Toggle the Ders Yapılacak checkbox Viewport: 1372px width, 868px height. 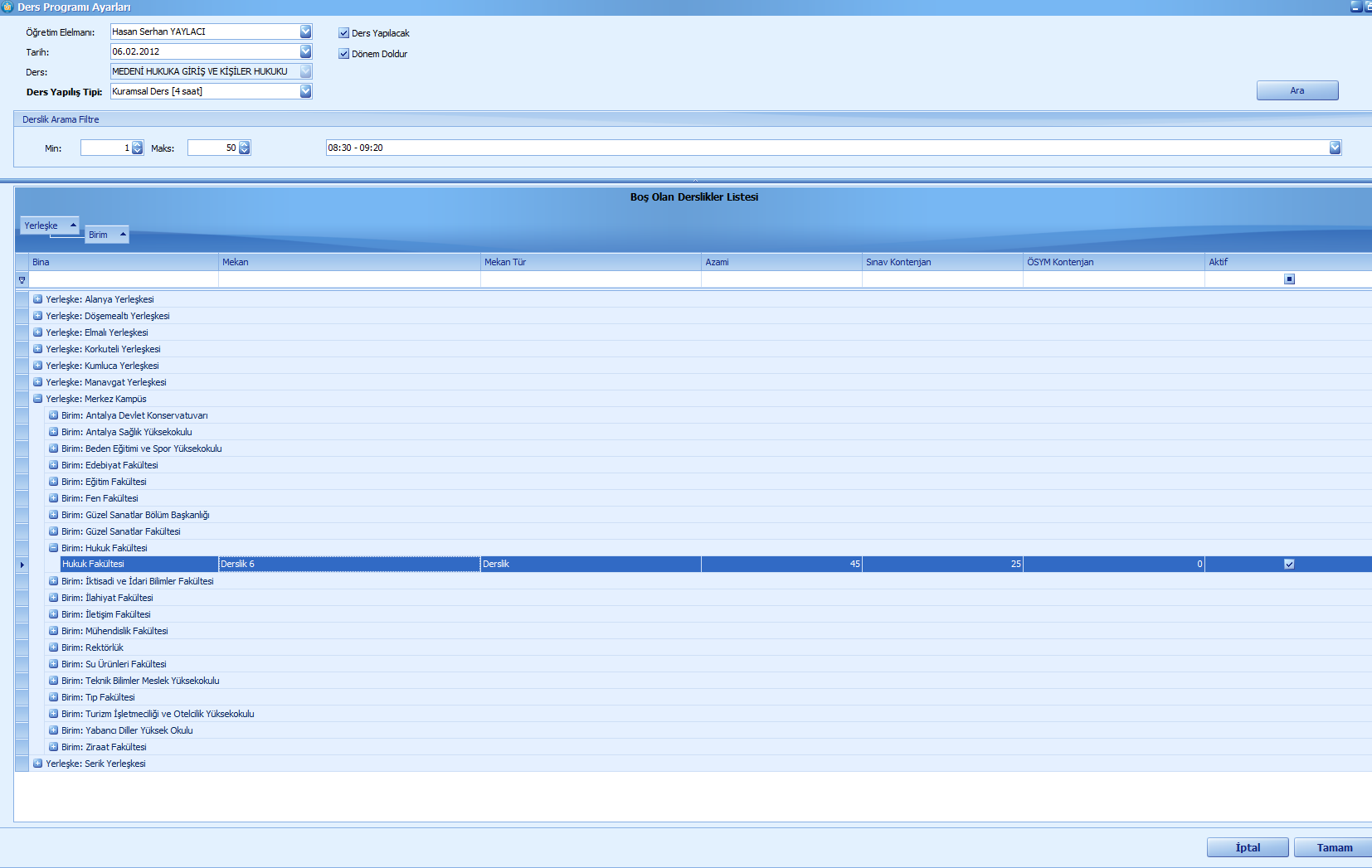point(343,33)
